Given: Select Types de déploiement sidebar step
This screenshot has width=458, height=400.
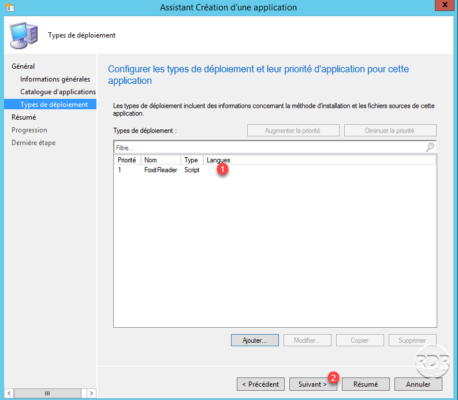Looking at the screenshot, I should [x=50, y=104].
